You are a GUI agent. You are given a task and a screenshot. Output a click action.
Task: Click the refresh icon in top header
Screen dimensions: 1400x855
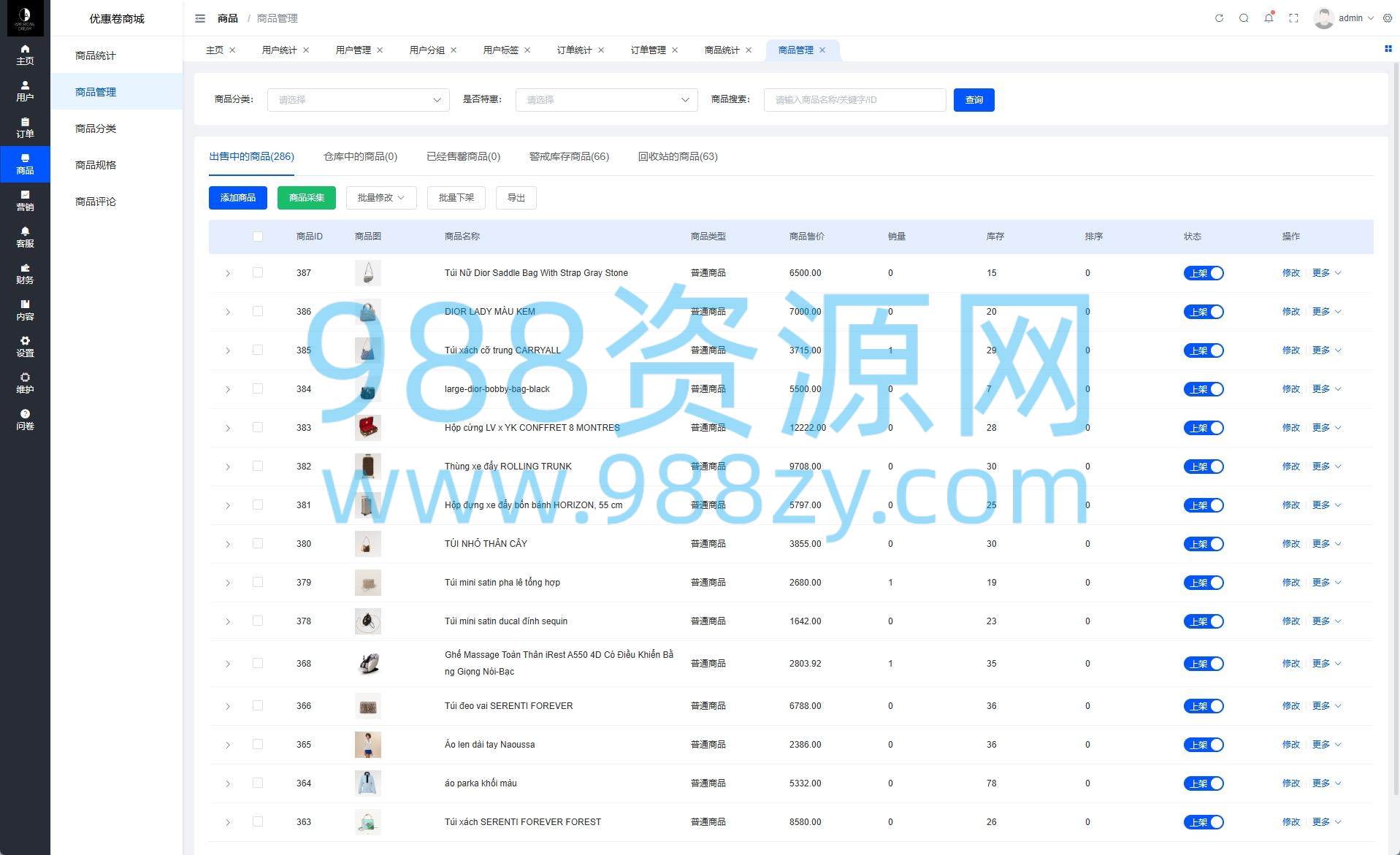(1219, 18)
